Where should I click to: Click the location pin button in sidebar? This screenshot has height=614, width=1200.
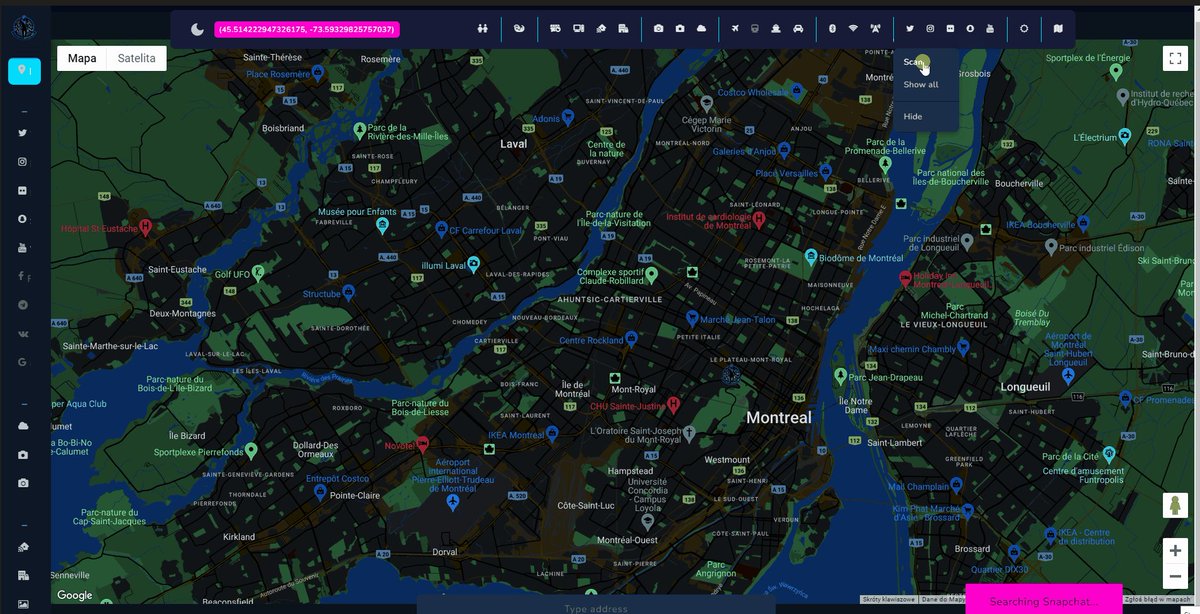click(25, 71)
